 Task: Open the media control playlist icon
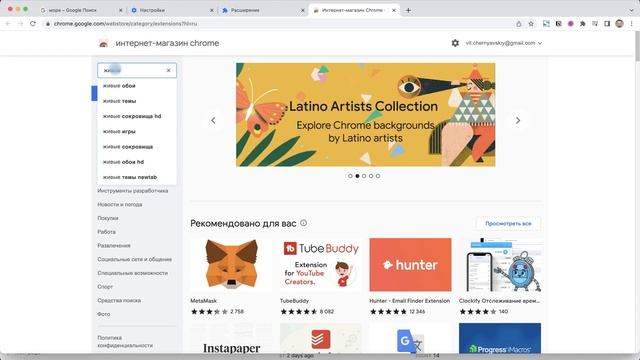595,24
